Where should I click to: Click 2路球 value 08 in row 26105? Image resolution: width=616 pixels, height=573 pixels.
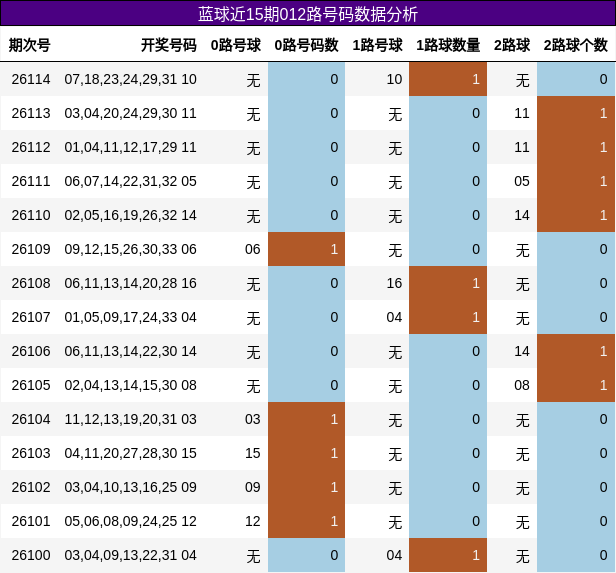coord(522,385)
